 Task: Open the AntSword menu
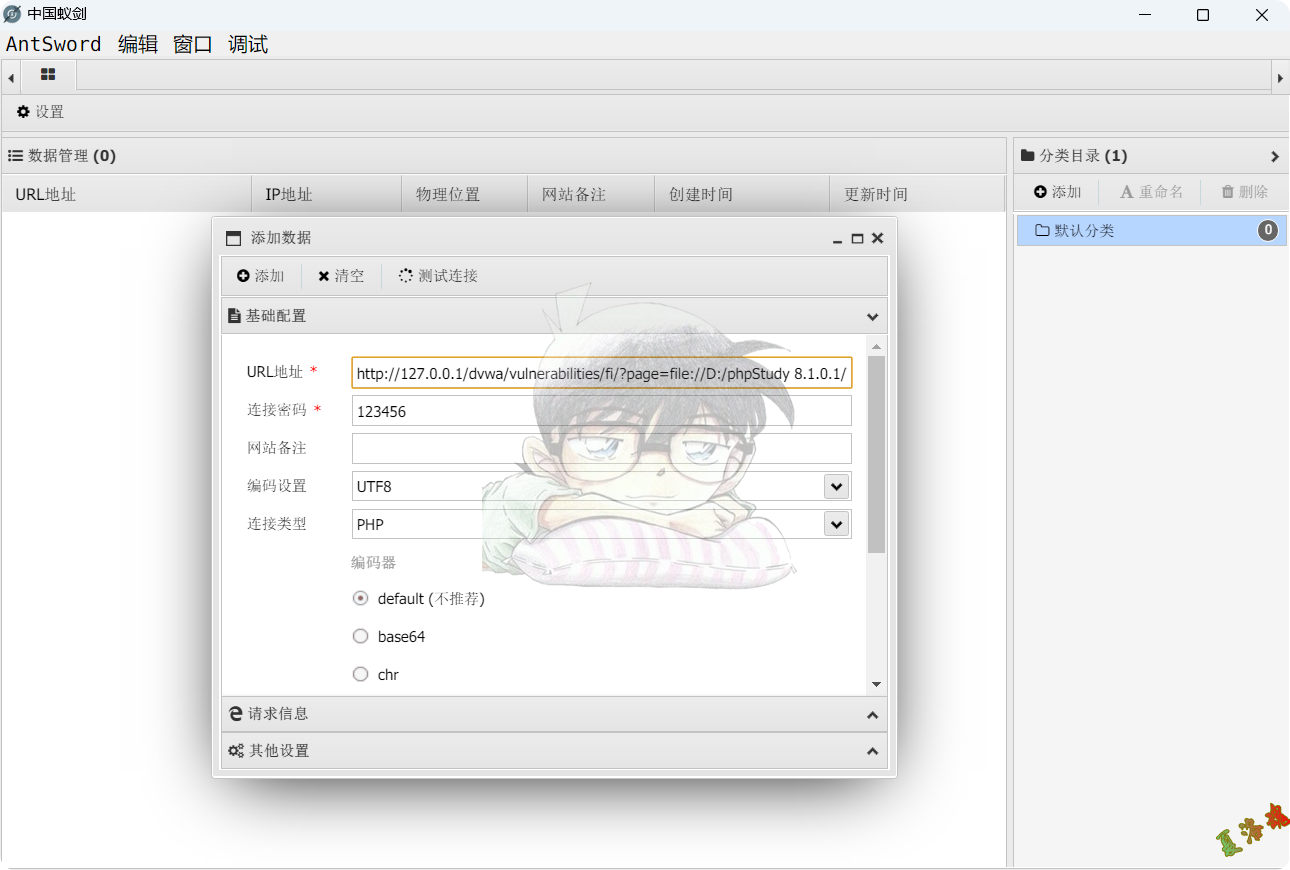tap(54, 44)
